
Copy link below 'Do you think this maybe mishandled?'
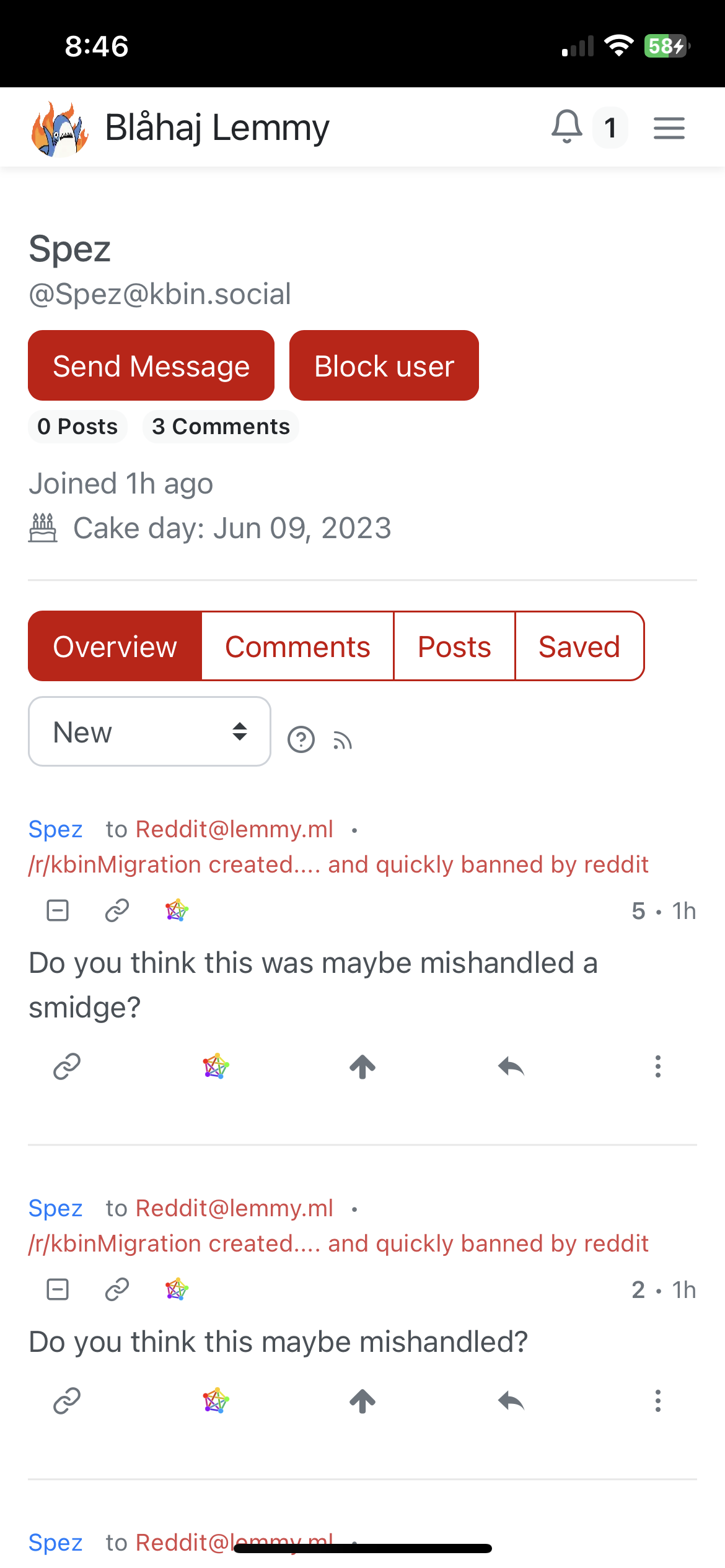pos(67,1401)
